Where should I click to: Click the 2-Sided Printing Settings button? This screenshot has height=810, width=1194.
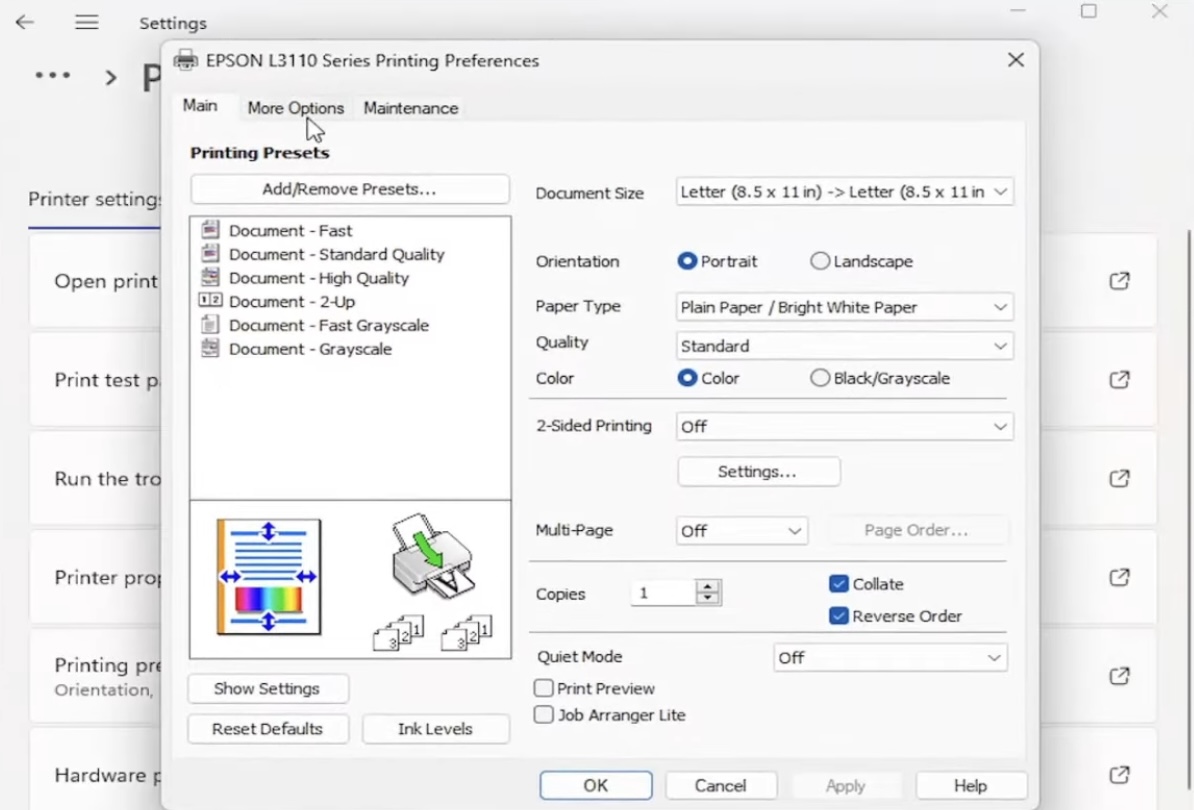[x=758, y=472]
